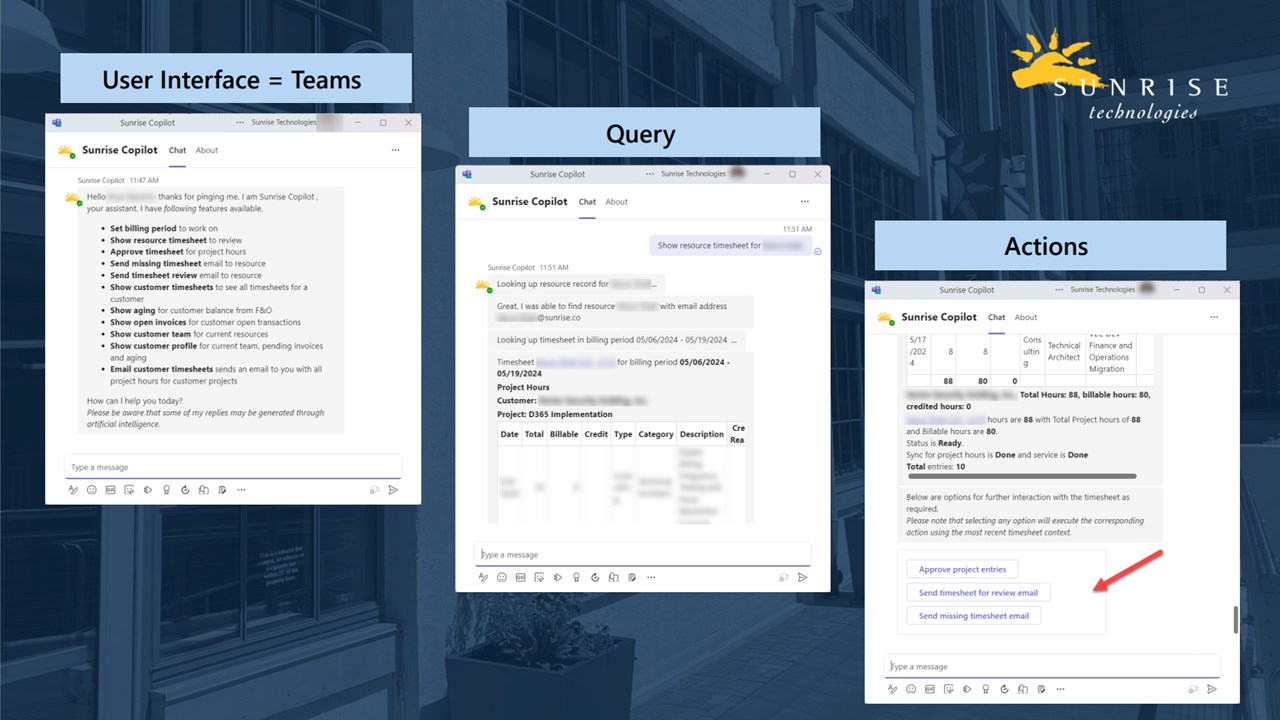Open sticker picker in Actions window
The height and width of the screenshot is (720, 1280).
point(949,689)
